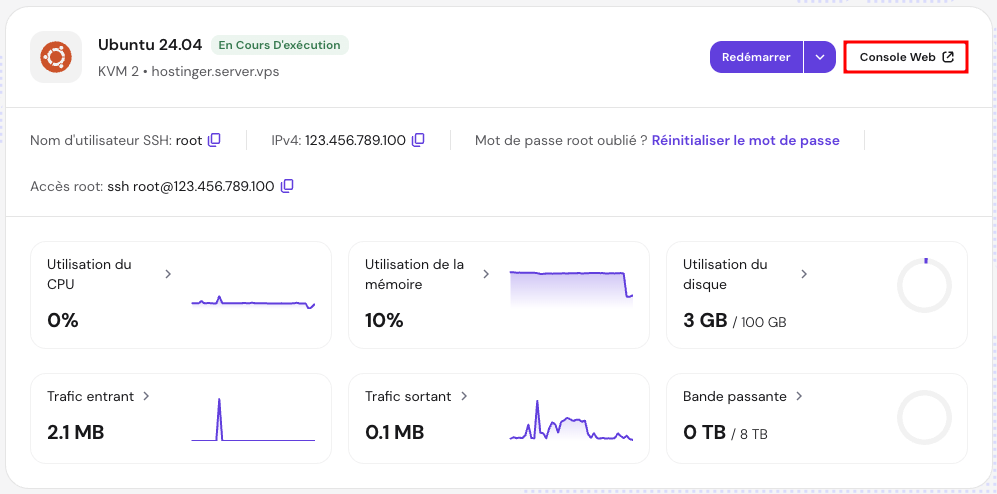
Task: Copy the root access ssh command
Action: 287,186
